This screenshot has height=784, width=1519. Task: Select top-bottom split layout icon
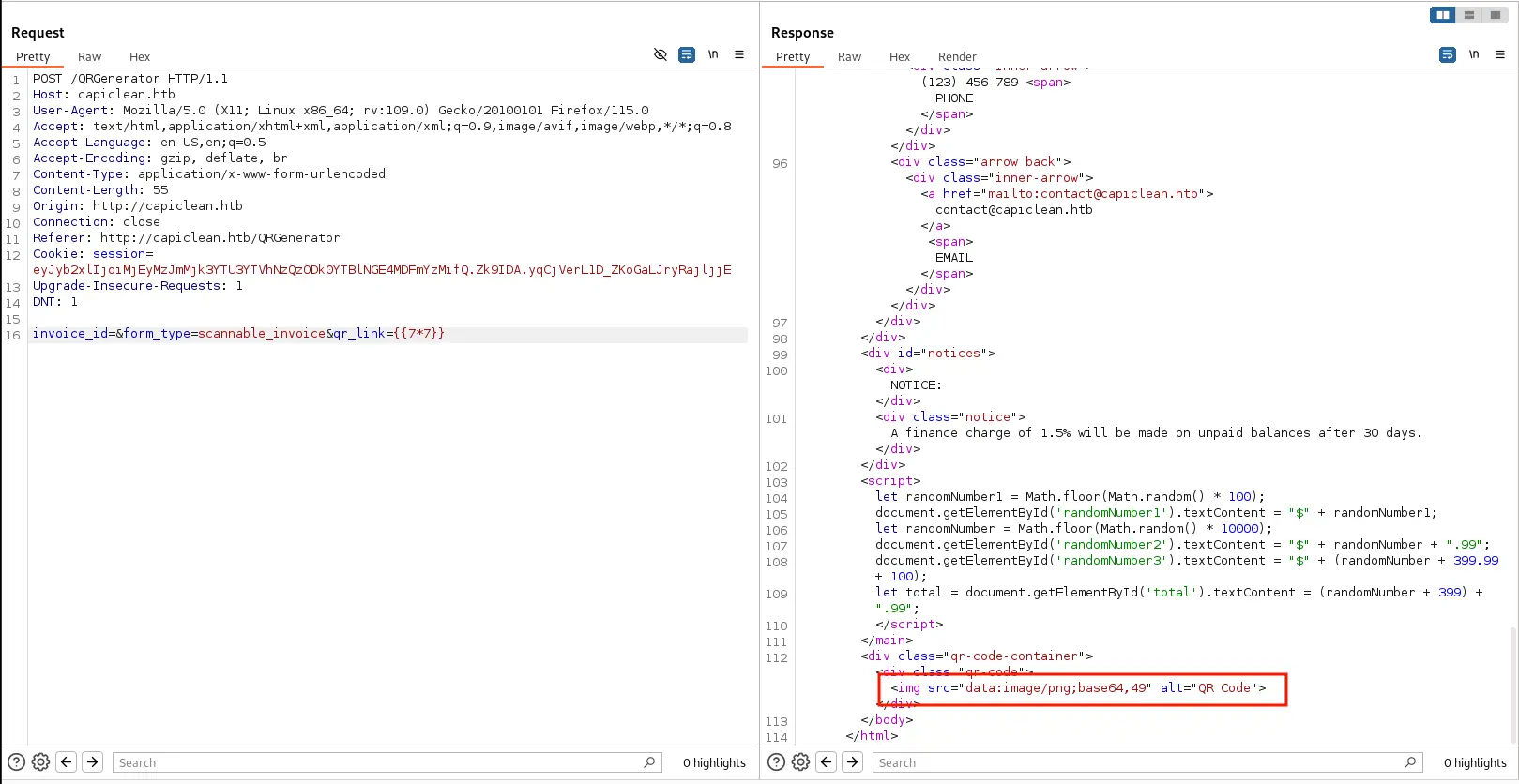point(1469,15)
